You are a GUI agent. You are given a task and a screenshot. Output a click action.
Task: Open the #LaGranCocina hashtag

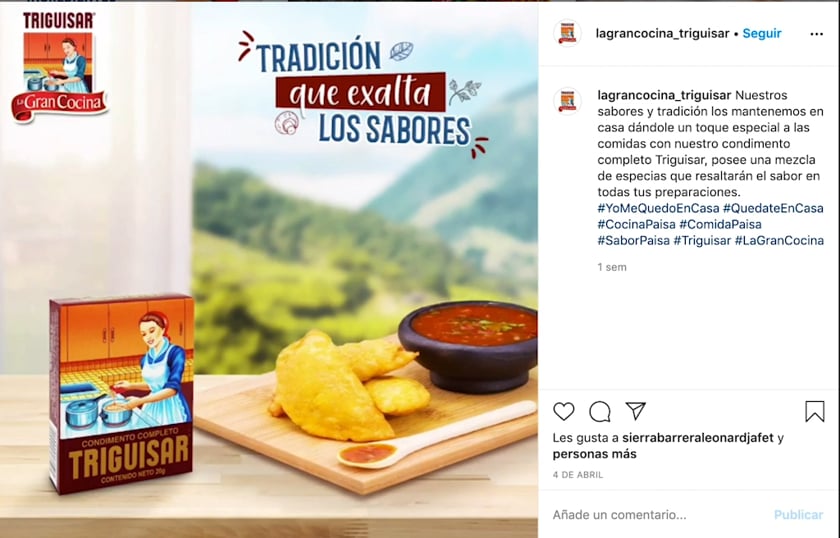779,240
